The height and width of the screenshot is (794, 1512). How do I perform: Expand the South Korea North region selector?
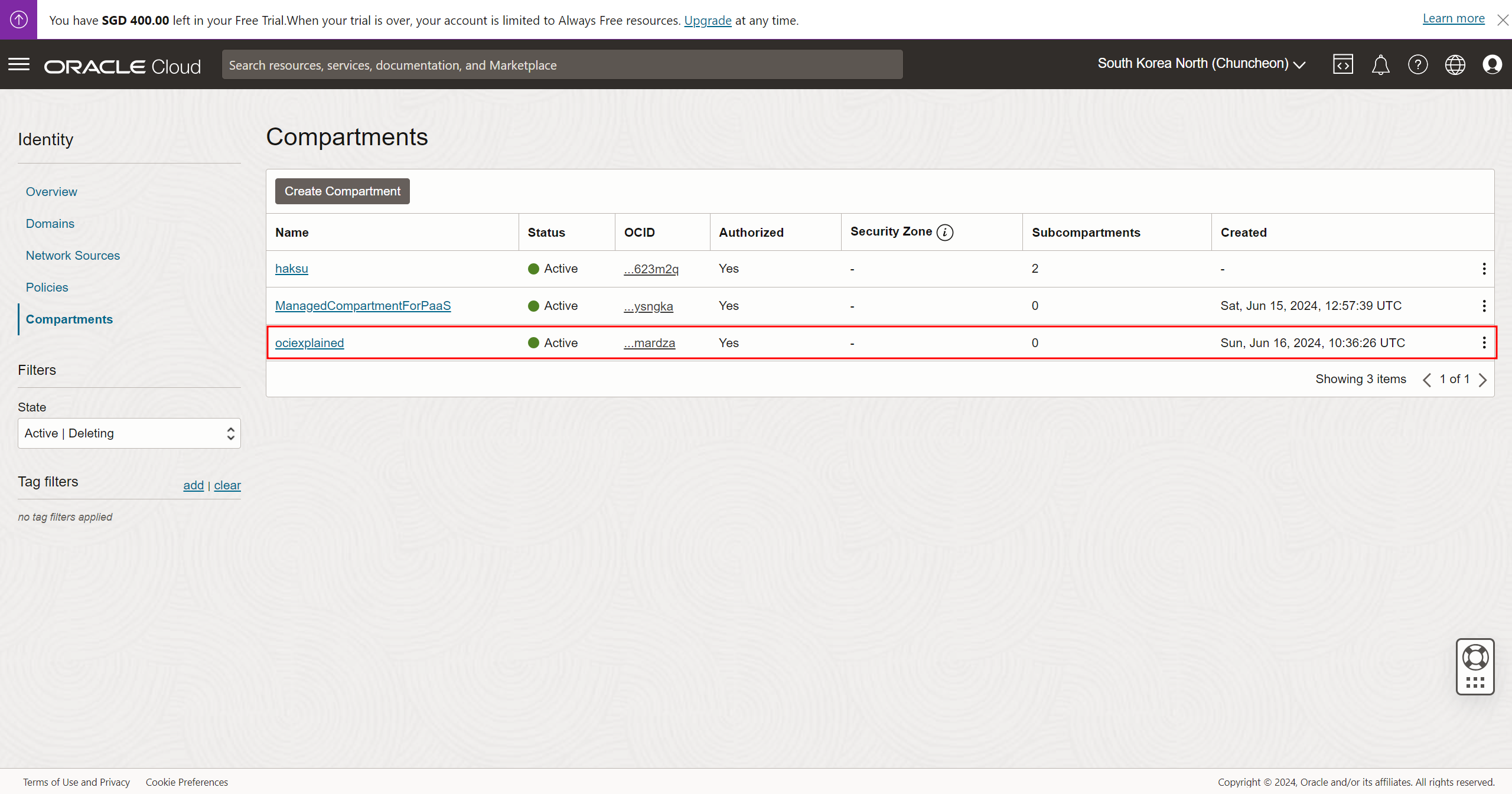[x=1201, y=64]
